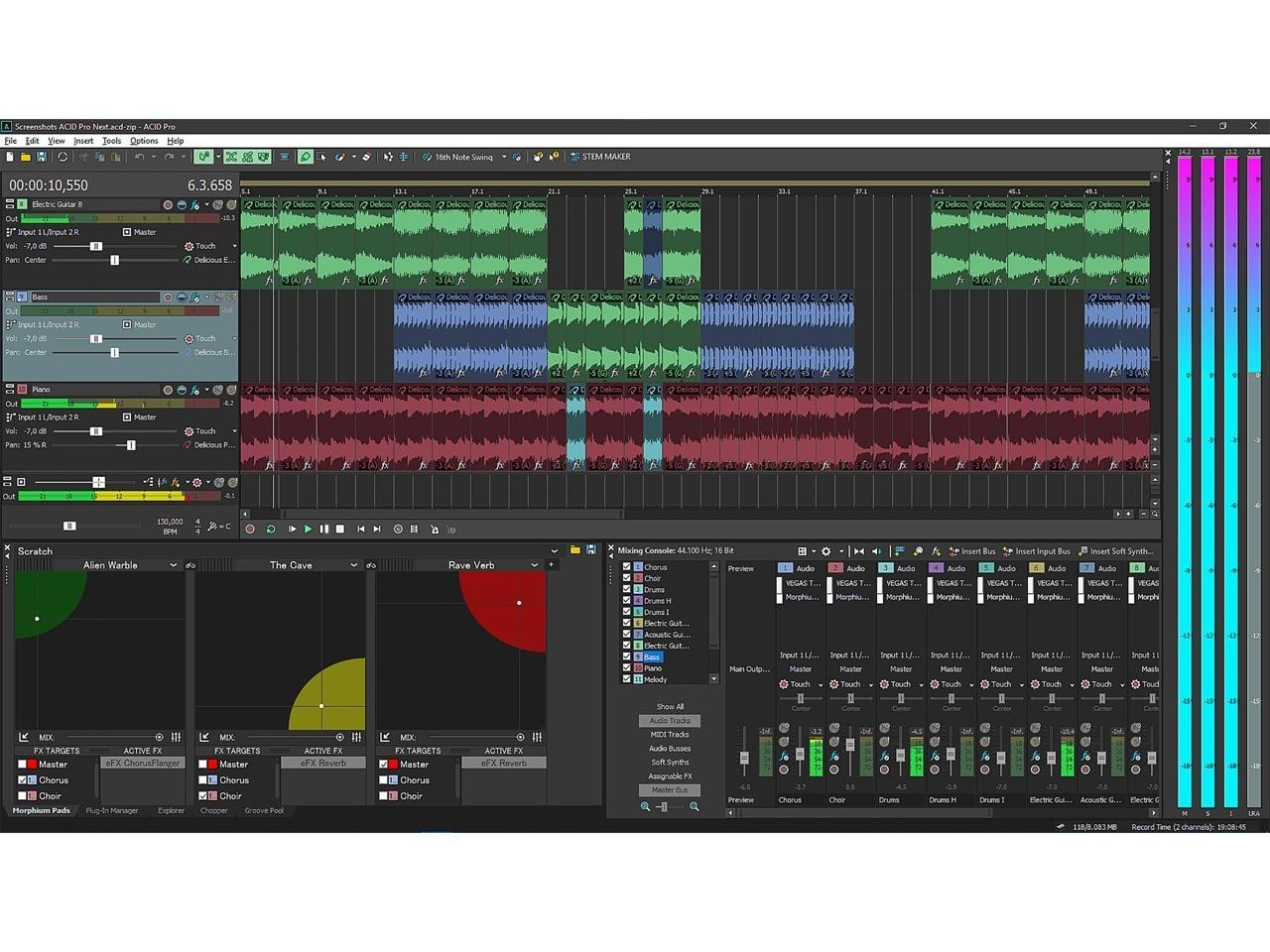This screenshot has height=952, width=1270.
Task: Save the project with the floppy disk icon
Action: 42,157
